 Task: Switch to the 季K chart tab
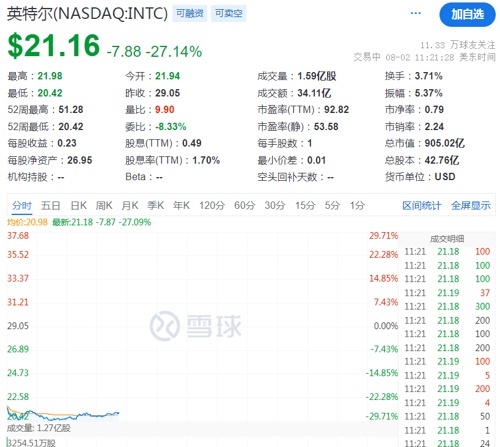(156, 206)
